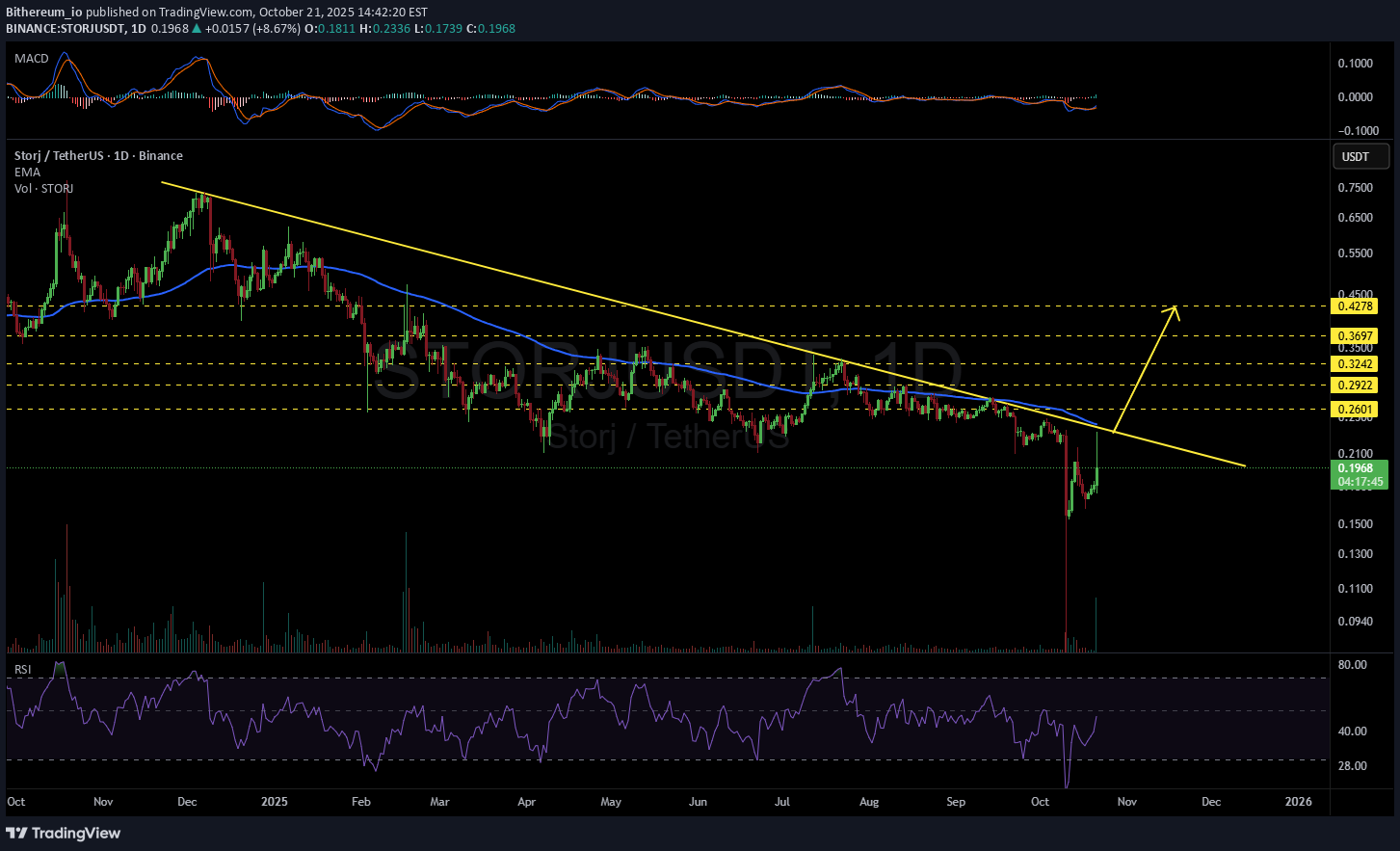The height and width of the screenshot is (851, 1400).
Task: Click the Bithereum_io author name in header
Action: coord(43,13)
